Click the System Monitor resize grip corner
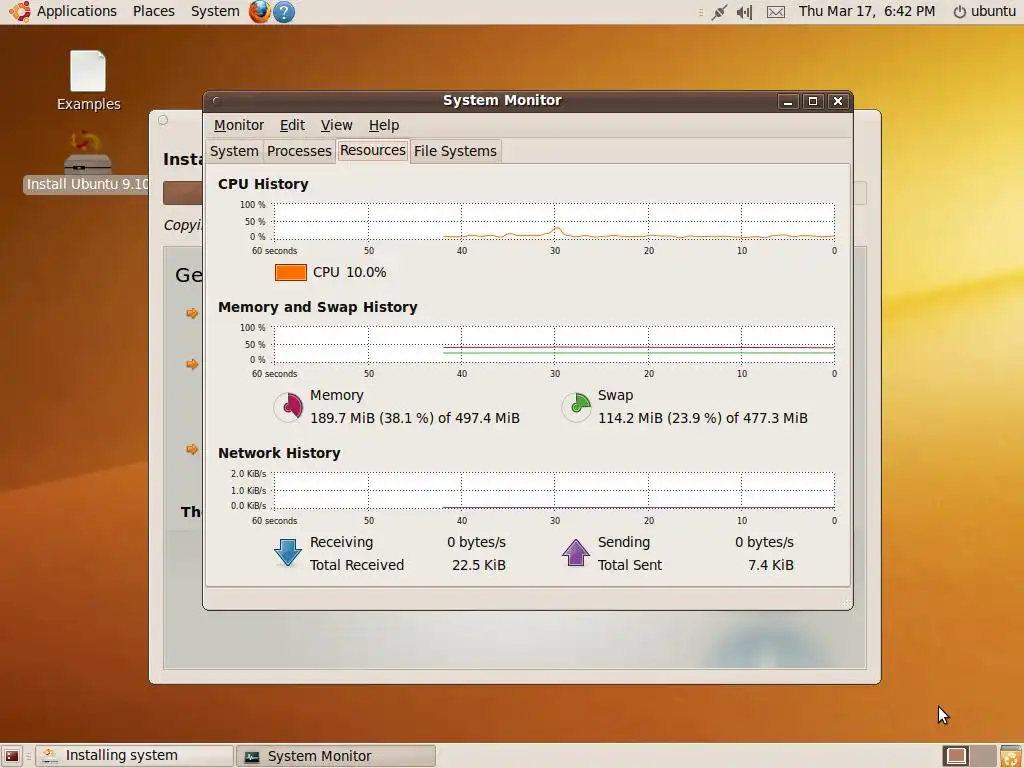1024x768 pixels. click(x=846, y=603)
